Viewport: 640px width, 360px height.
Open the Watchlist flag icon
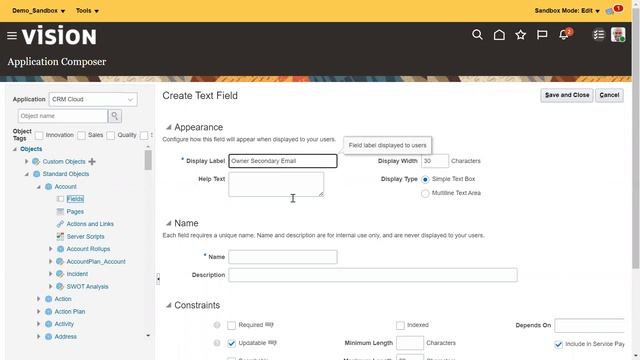542,35
